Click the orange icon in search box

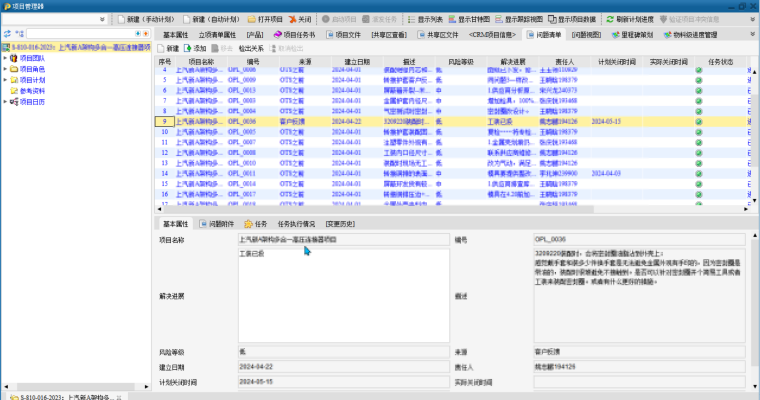(145, 33)
